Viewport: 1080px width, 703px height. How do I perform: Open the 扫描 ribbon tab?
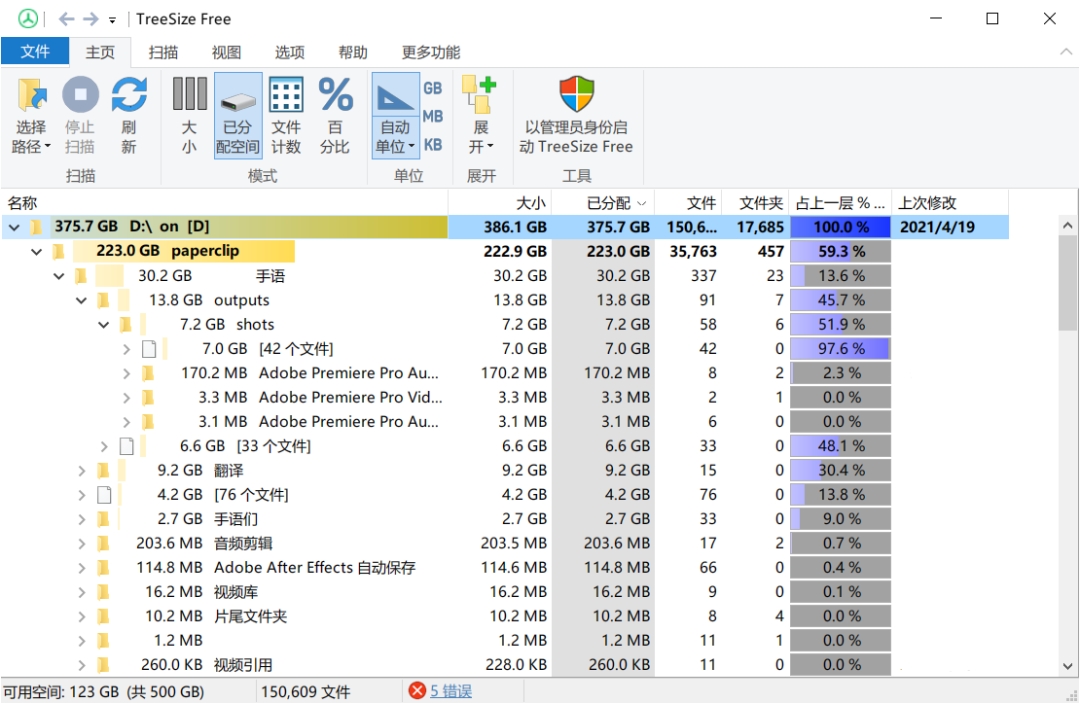coord(163,52)
